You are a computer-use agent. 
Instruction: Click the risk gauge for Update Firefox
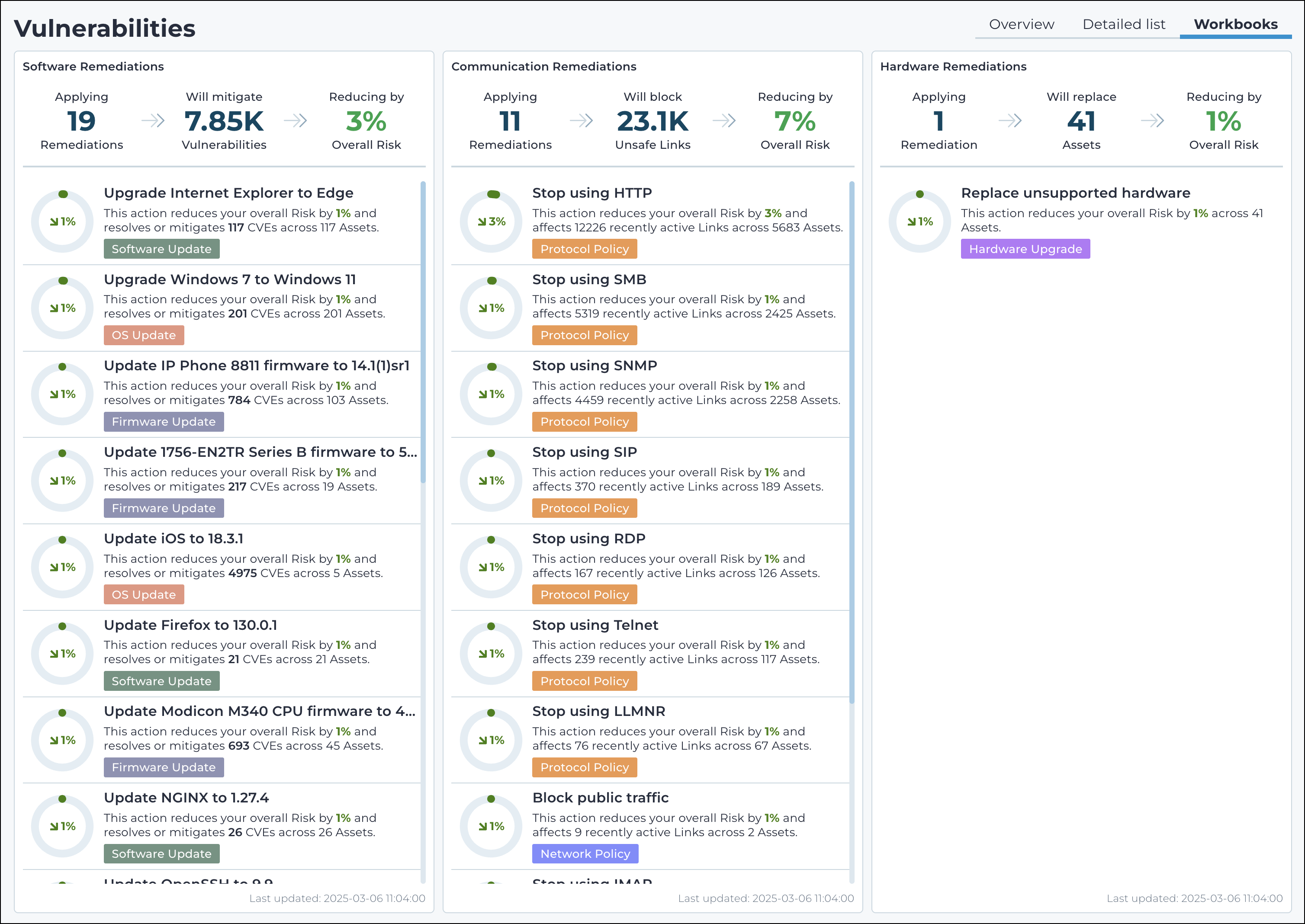[x=63, y=654]
